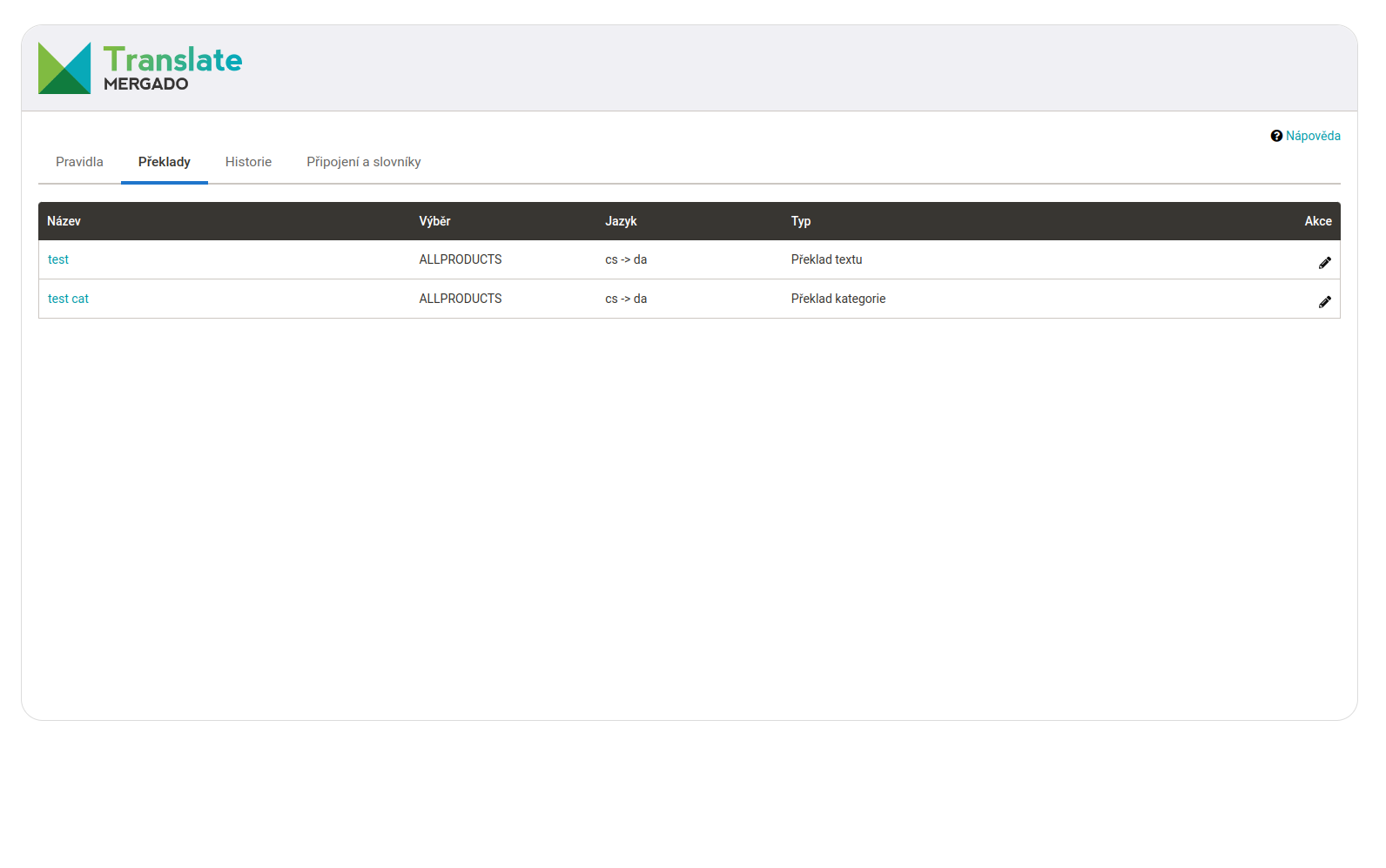
Task: Click ALLPRODUCTS in the test cat row
Action: pyautogui.click(x=461, y=299)
